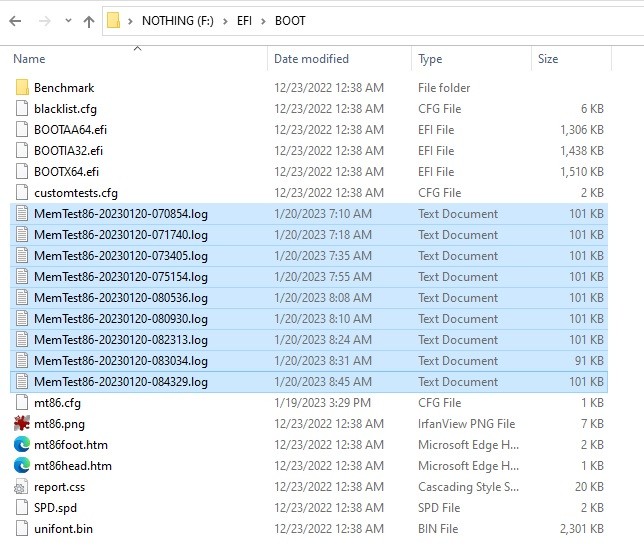Open NOTHING (F:) in address bar

click(178, 21)
